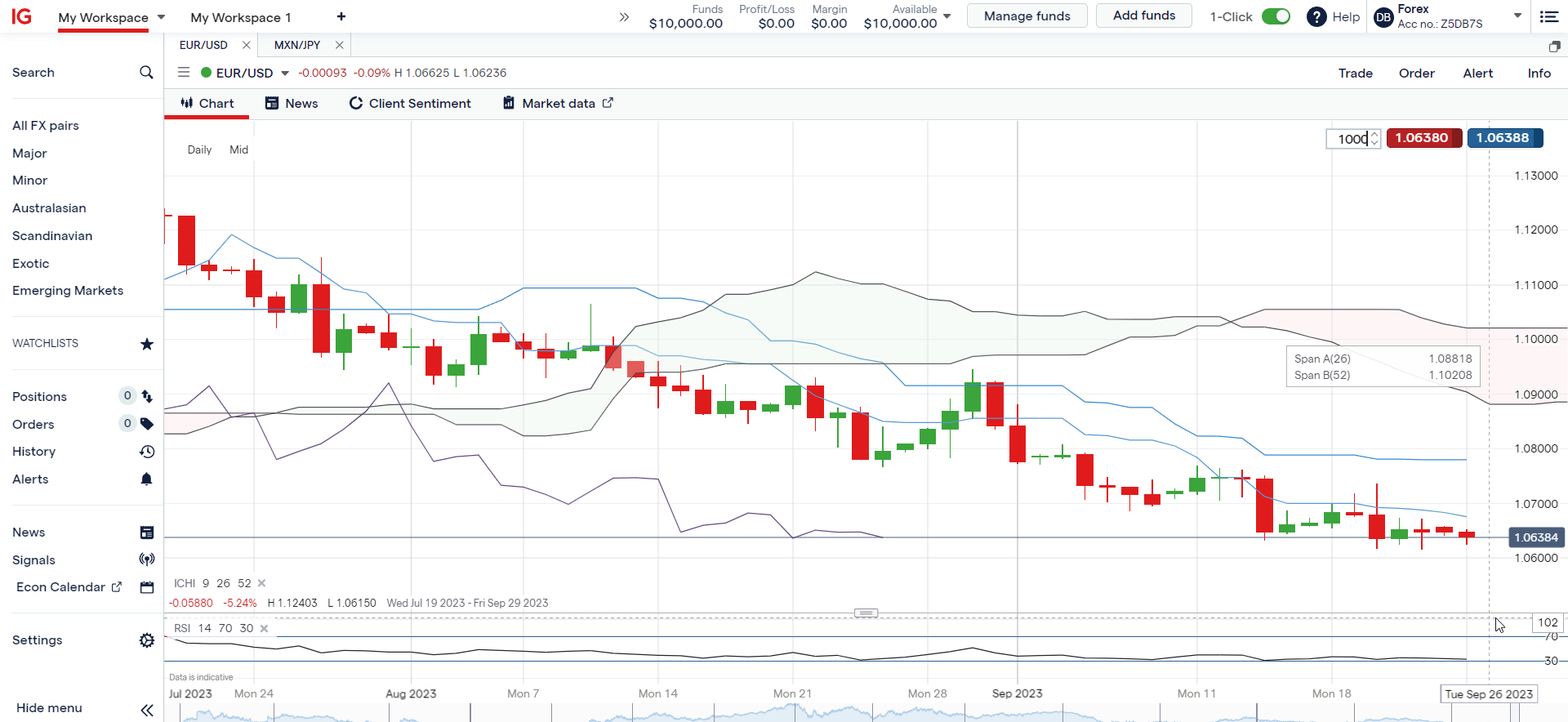
Task: Click the Help question mark icon
Action: tap(1316, 16)
